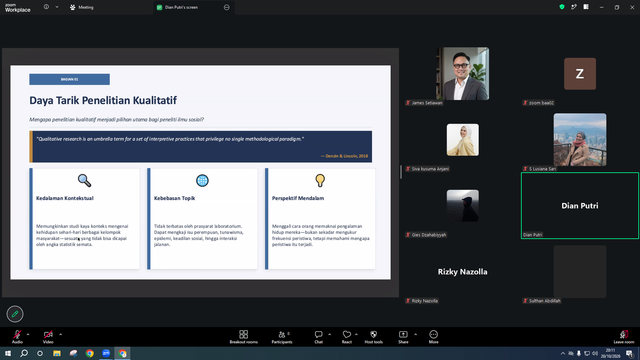640x360 pixels.
Task: Click the Leave room button
Action: coord(624,337)
